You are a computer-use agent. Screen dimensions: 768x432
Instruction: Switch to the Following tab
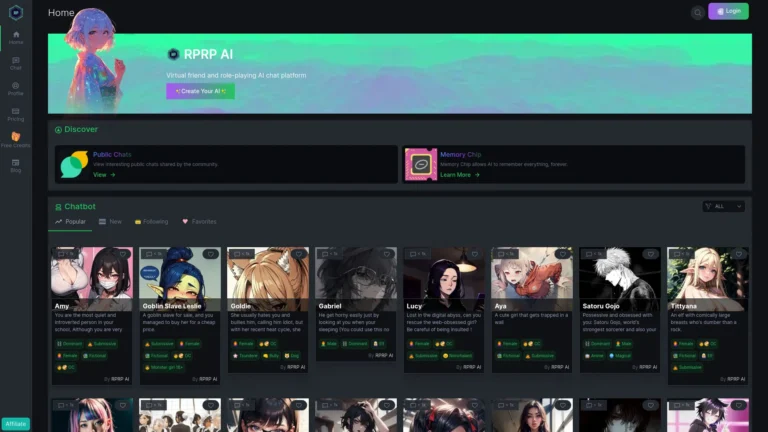[151, 221]
